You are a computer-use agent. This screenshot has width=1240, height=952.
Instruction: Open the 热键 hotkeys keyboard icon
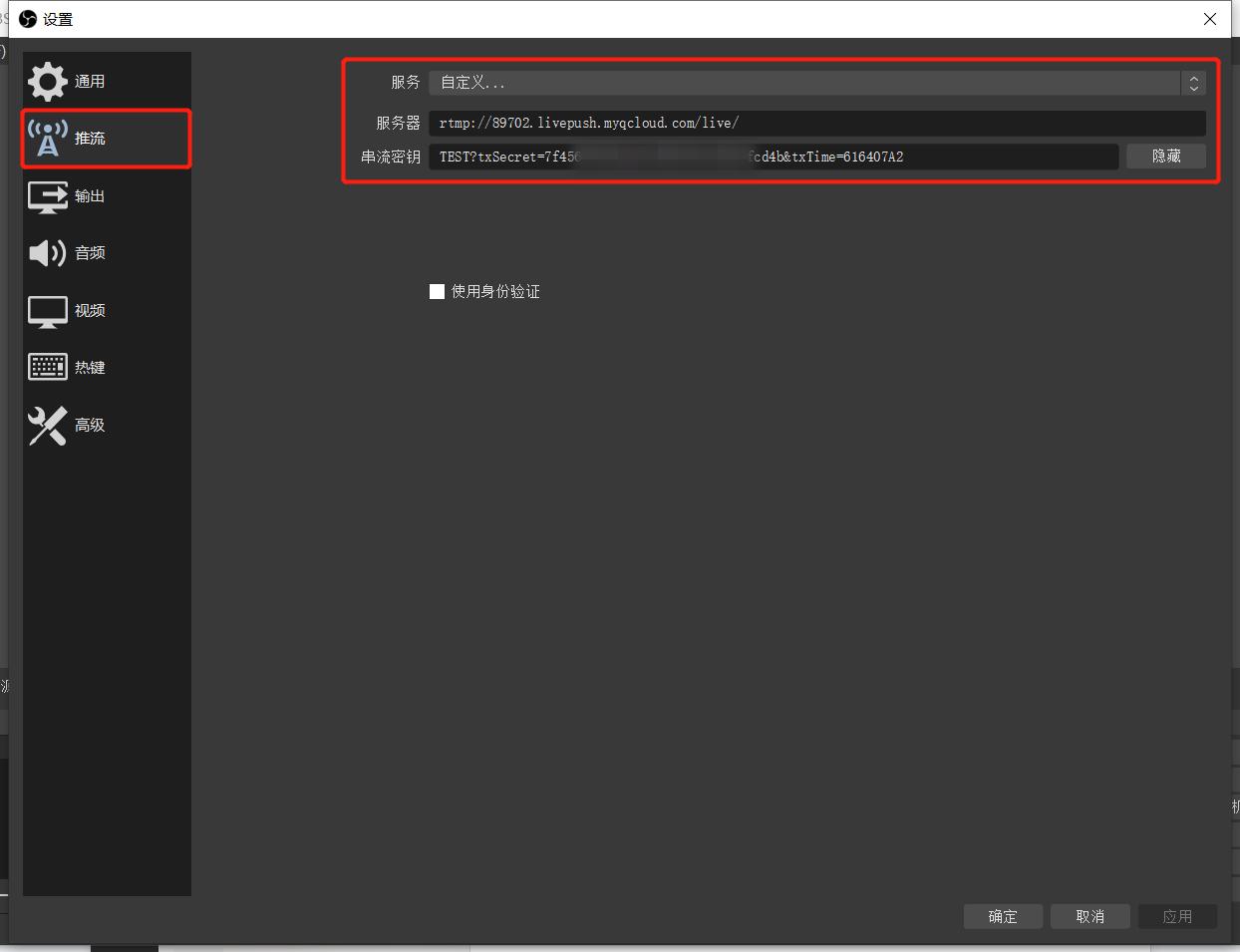pyautogui.click(x=48, y=368)
